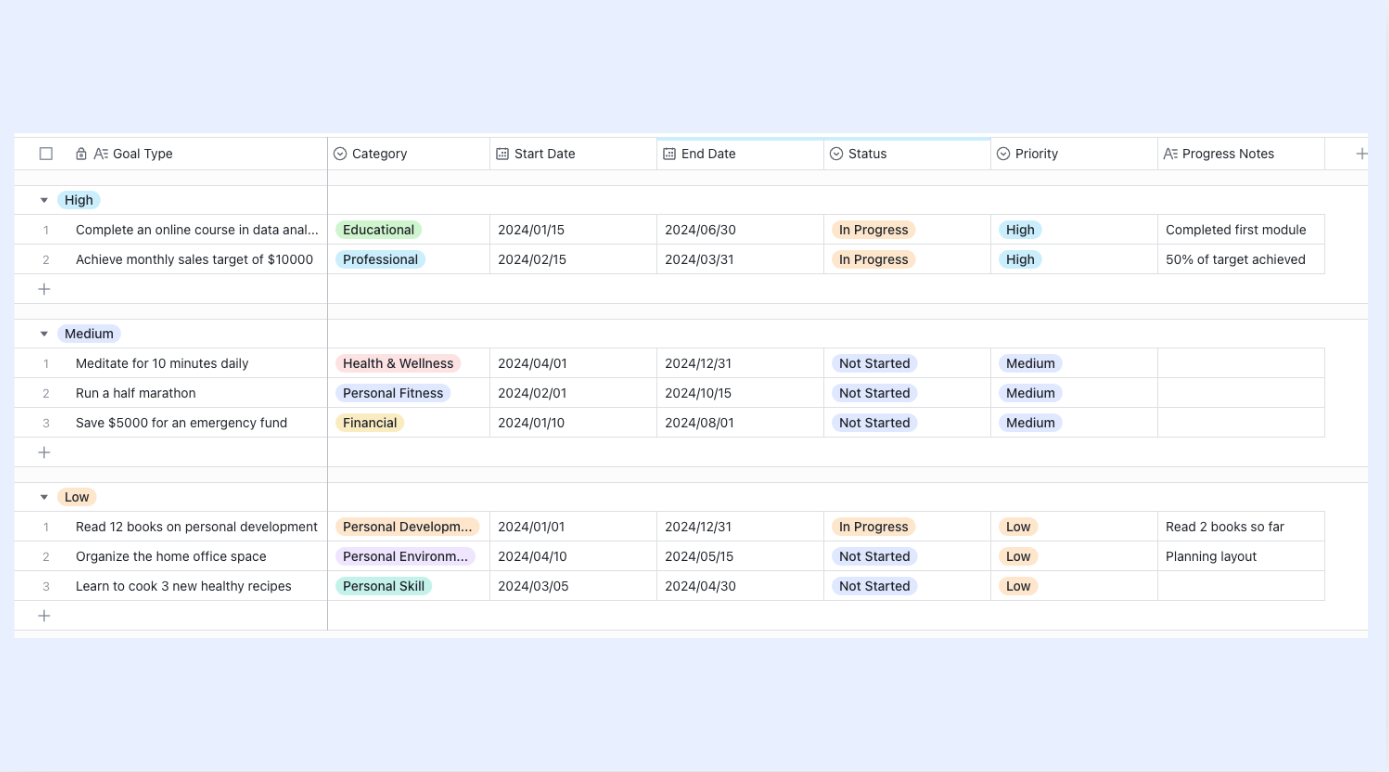
Task: Click the text-type icon beside Goal Type
Action: [101, 154]
